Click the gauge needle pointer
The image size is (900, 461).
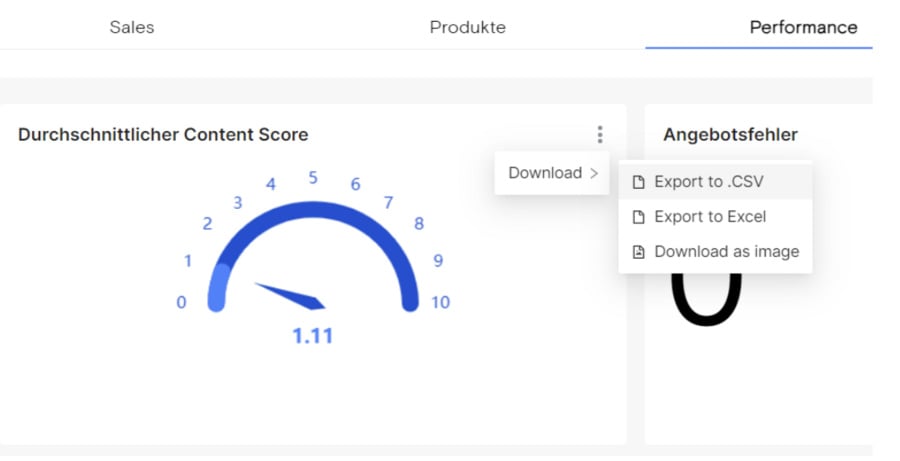coord(291,295)
